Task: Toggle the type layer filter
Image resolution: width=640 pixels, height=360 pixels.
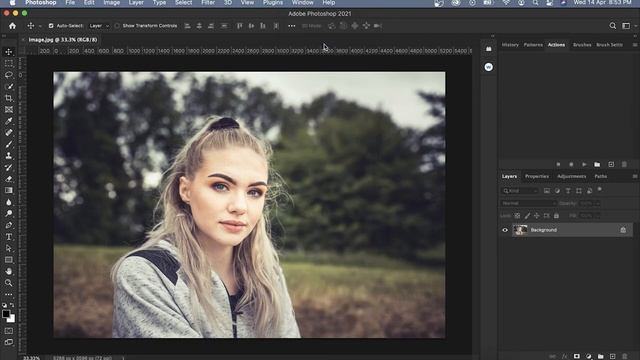Action: (x=568, y=191)
